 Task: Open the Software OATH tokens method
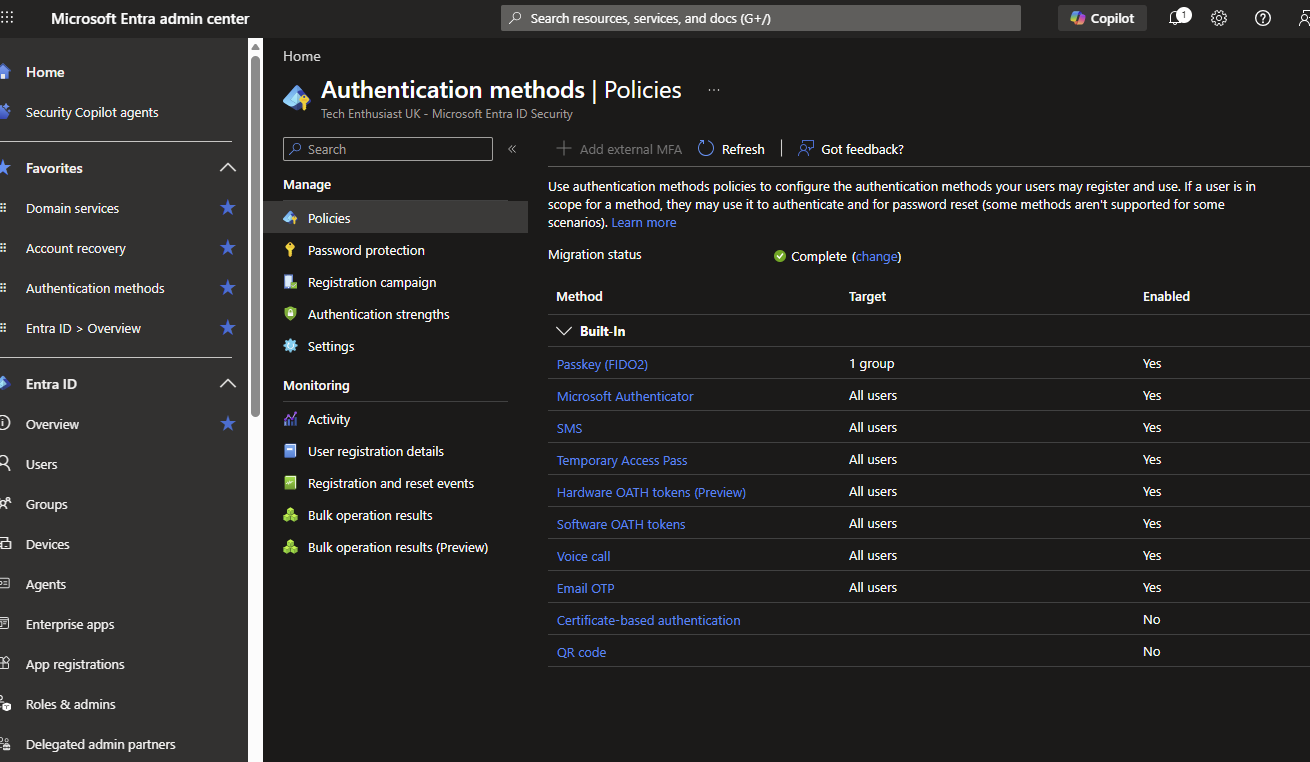pos(621,524)
